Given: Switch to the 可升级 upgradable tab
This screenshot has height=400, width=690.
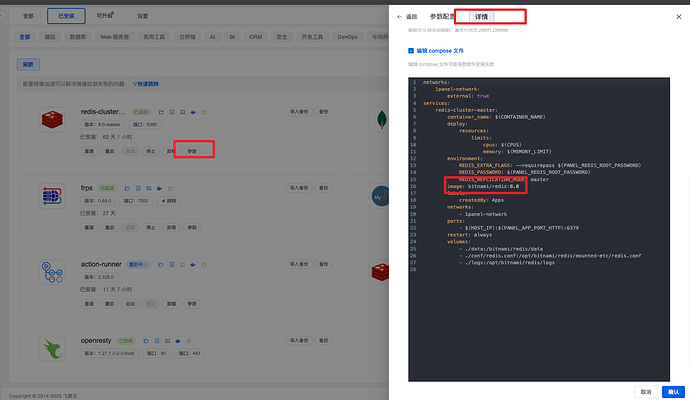Looking at the screenshot, I should coord(105,17).
